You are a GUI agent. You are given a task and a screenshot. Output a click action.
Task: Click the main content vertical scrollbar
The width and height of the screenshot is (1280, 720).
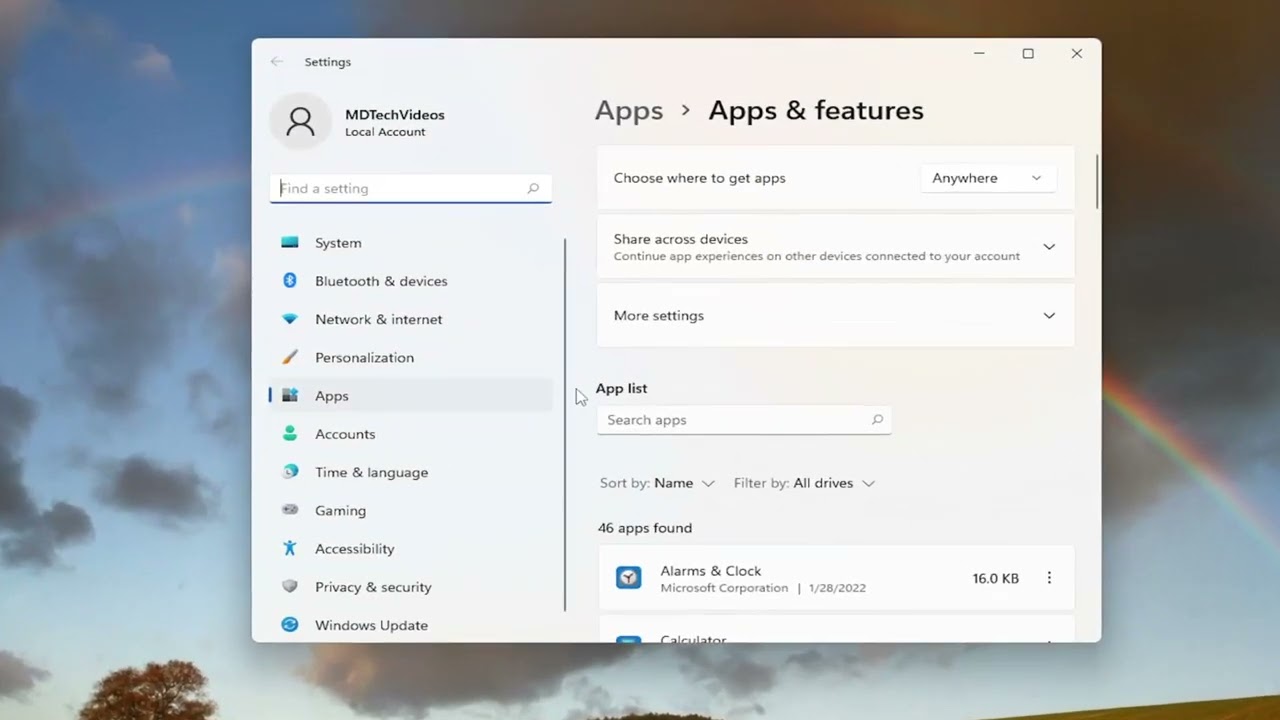pyautogui.click(x=1097, y=182)
